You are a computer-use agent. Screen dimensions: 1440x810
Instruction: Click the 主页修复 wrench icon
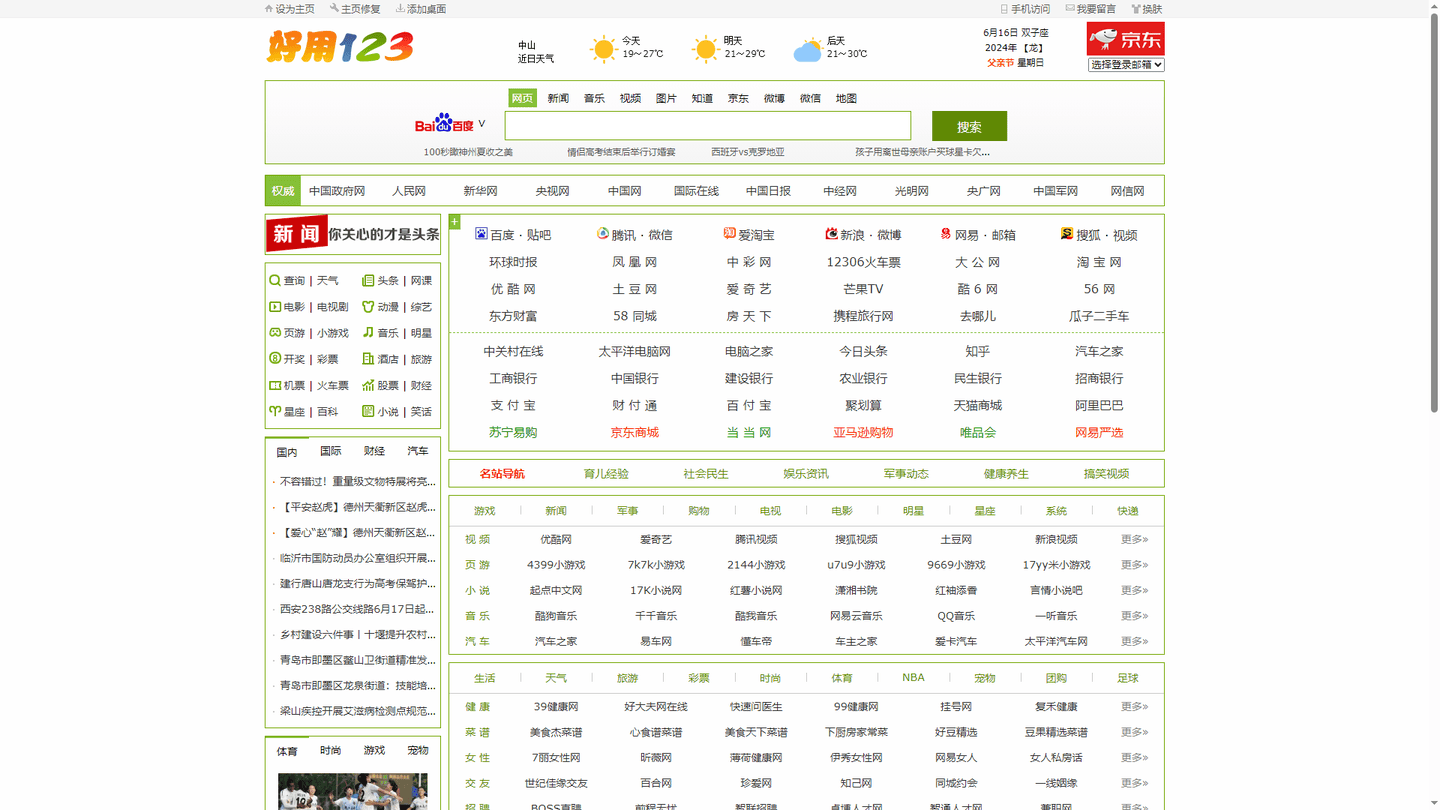335,8
